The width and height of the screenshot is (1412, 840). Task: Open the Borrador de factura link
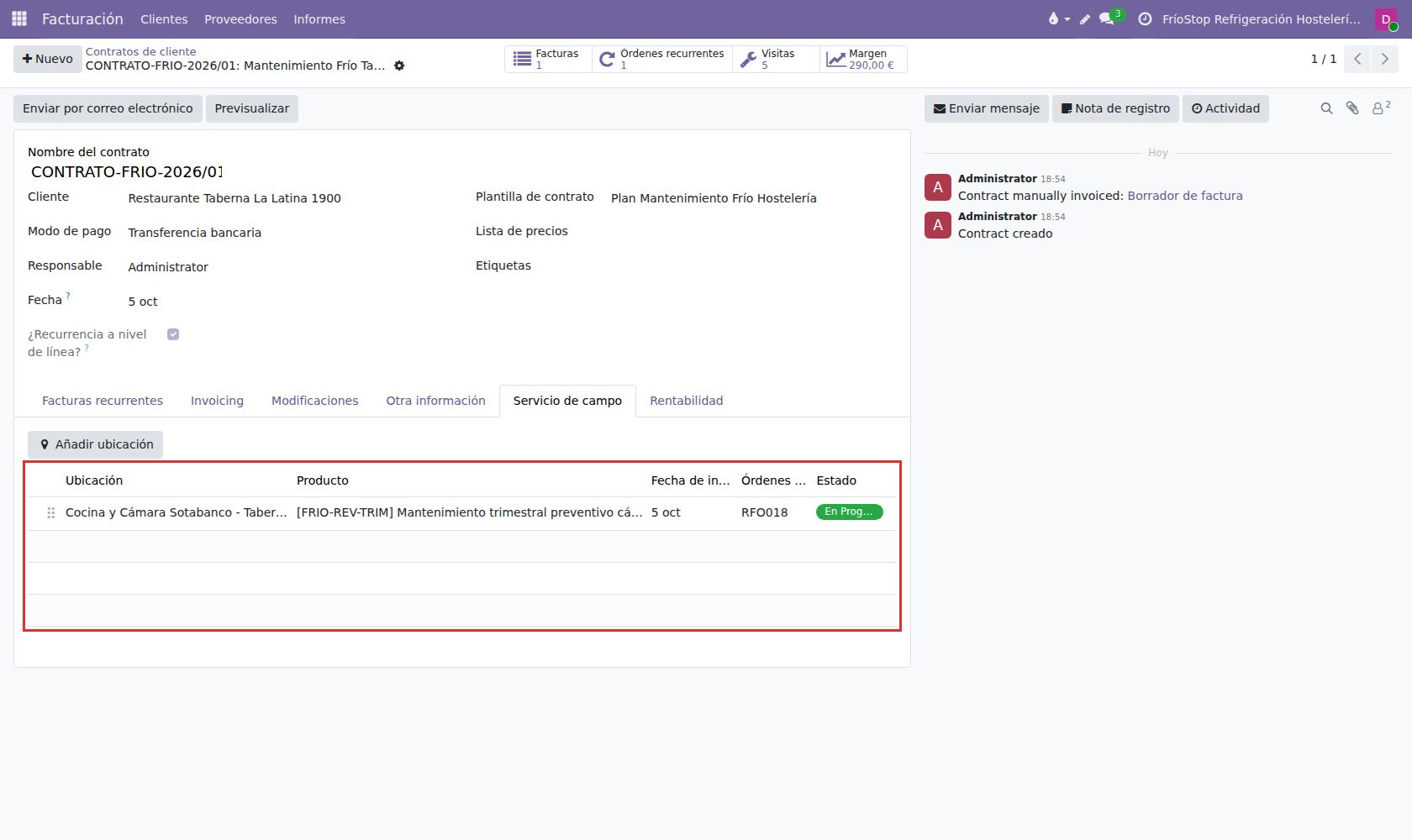click(x=1185, y=196)
